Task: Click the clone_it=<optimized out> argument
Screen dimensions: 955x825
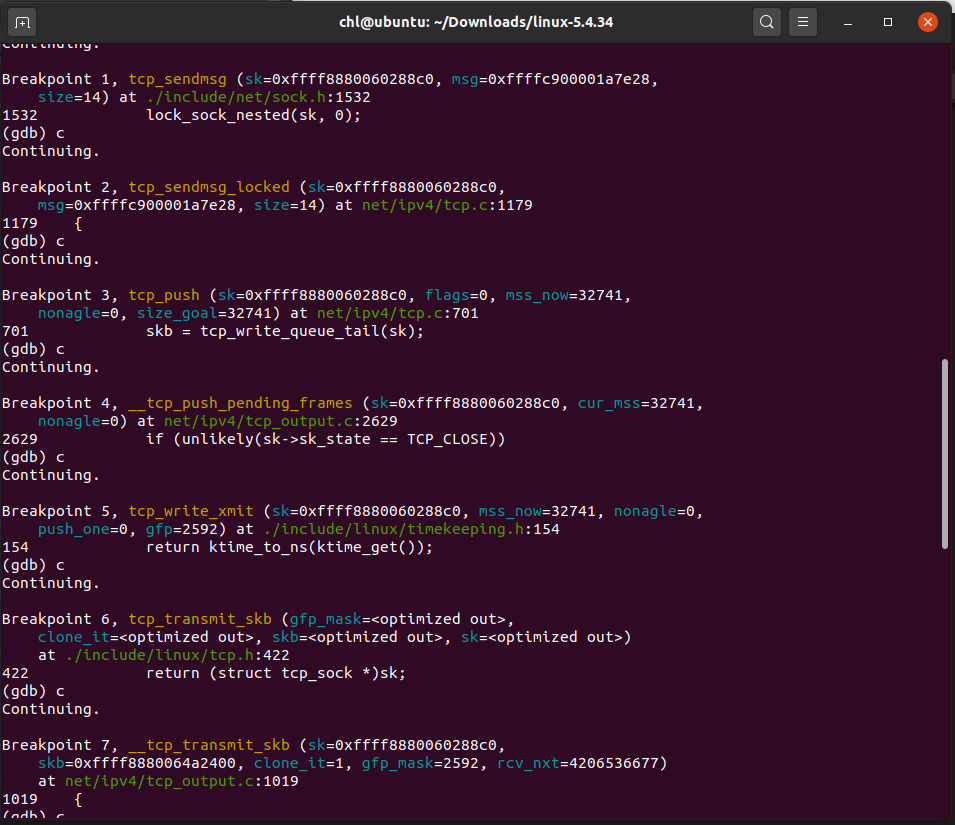Action: click(146, 637)
